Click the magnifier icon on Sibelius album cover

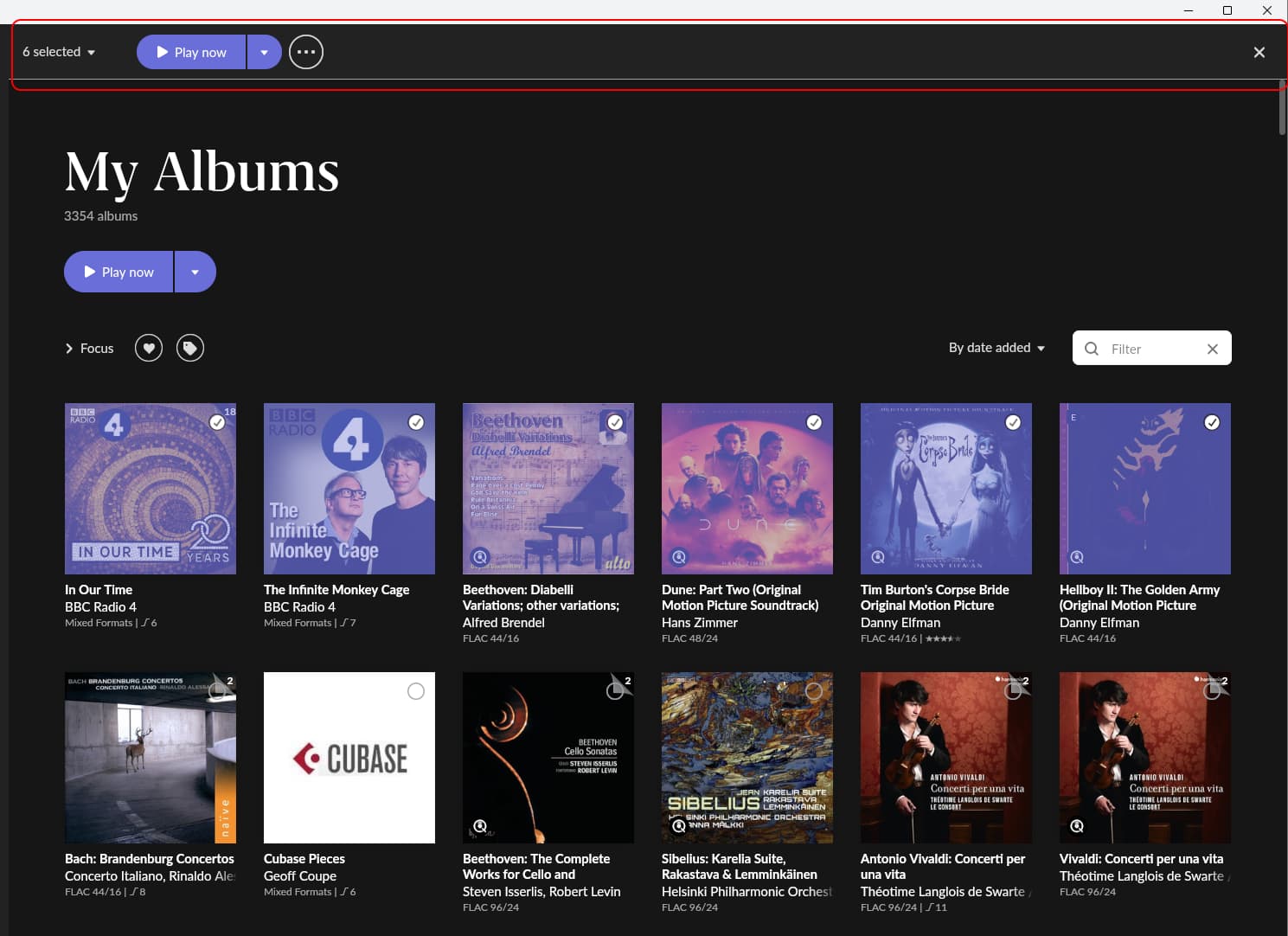pos(679,825)
